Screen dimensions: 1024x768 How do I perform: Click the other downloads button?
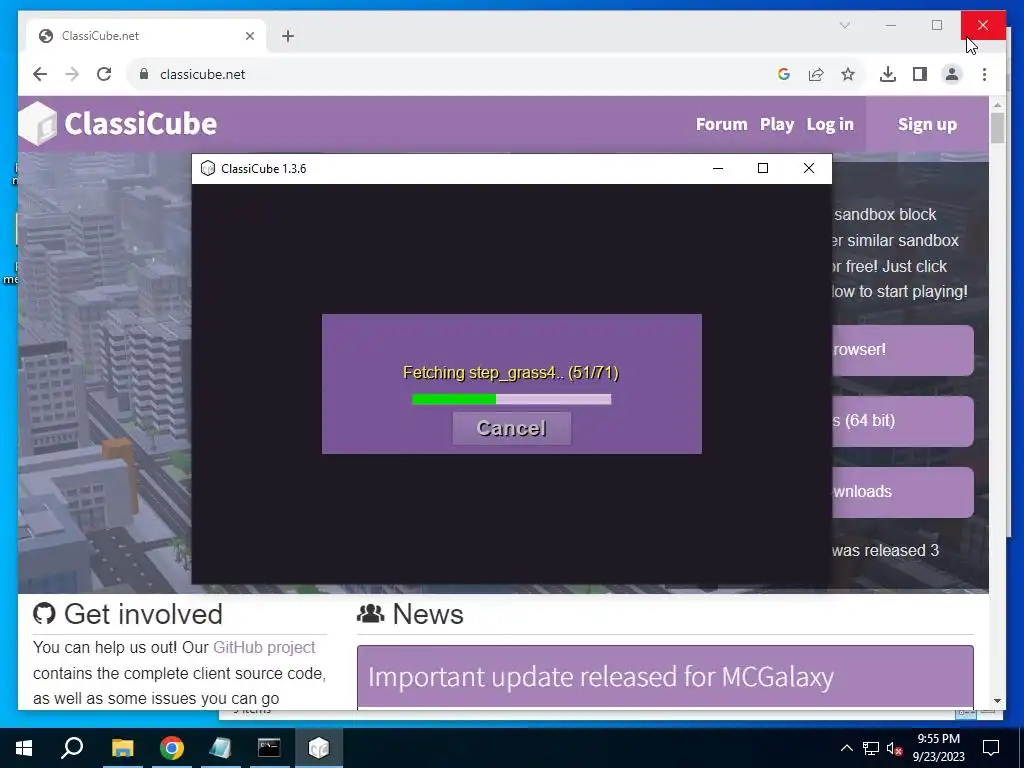click(903, 492)
